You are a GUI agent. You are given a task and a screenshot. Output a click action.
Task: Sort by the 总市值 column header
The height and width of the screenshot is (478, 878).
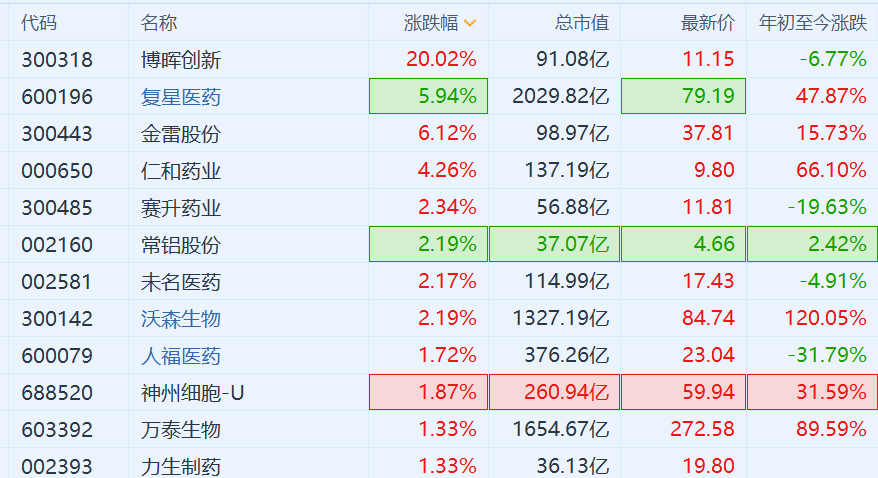pos(581,22)
